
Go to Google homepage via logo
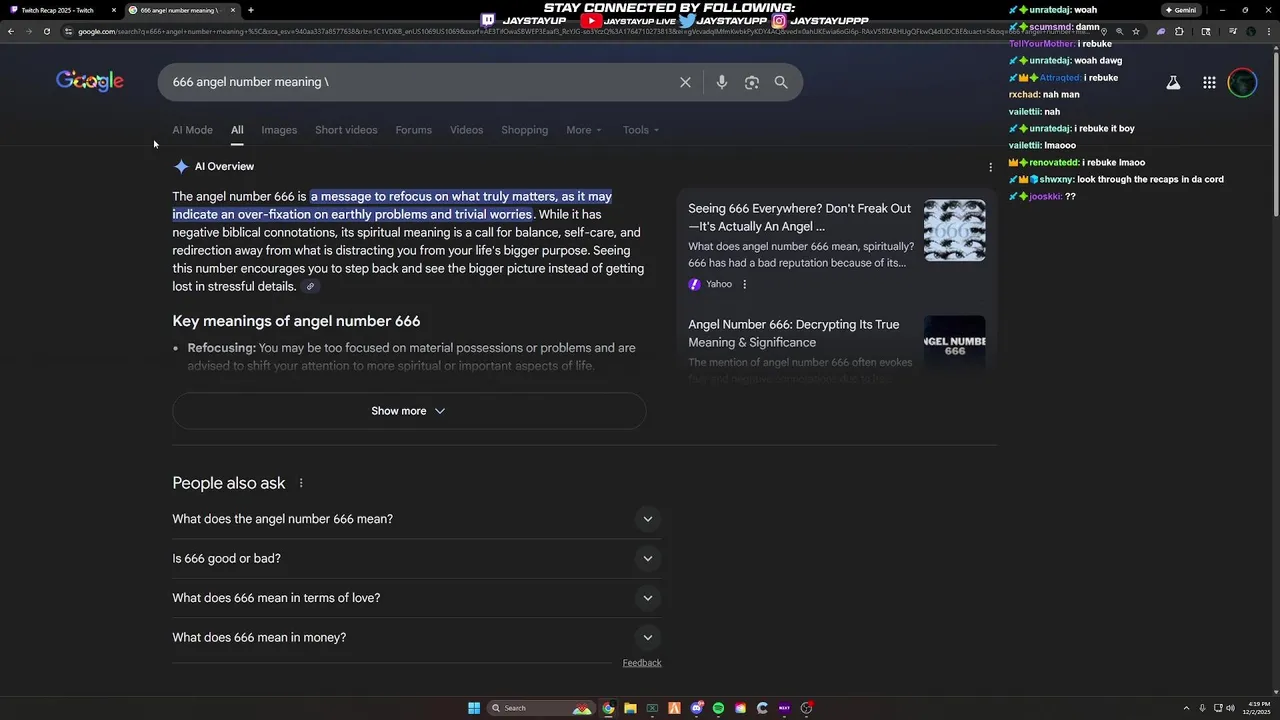point(90,82)
